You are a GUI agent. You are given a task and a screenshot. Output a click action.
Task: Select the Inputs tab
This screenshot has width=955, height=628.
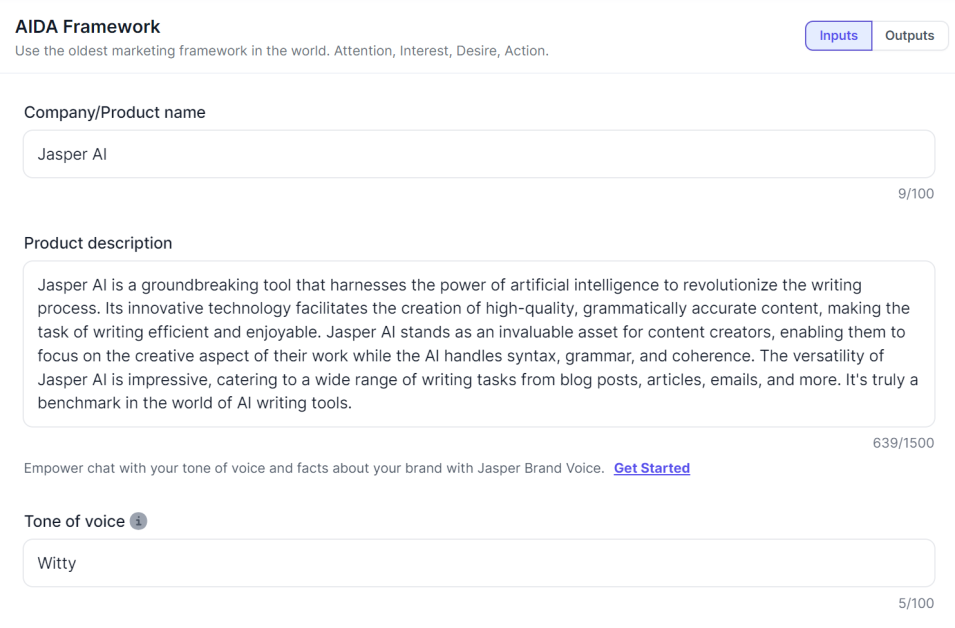[x=838, y=36]
